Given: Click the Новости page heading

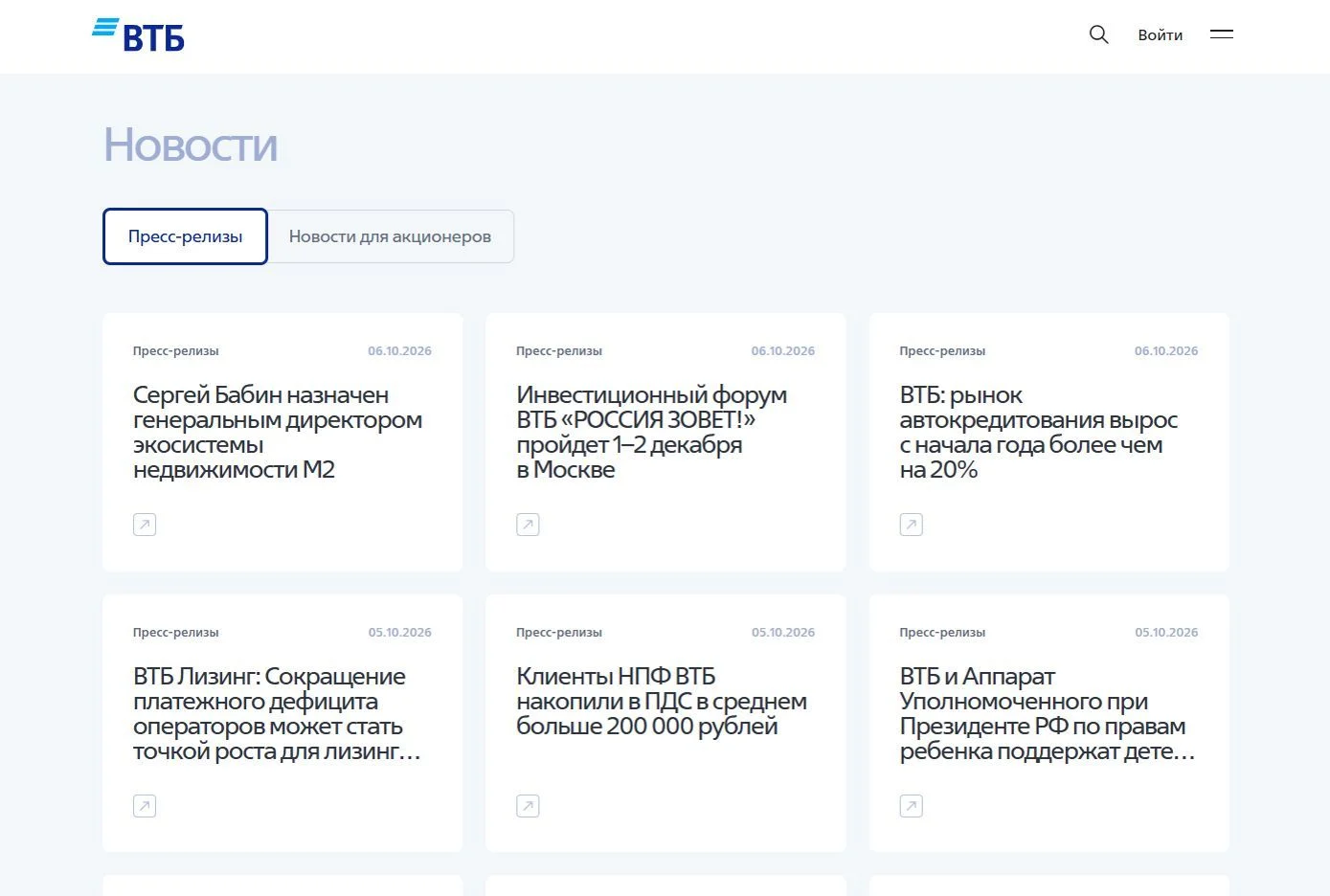Looking at the screenshot, I should click(x=191, y=146).
